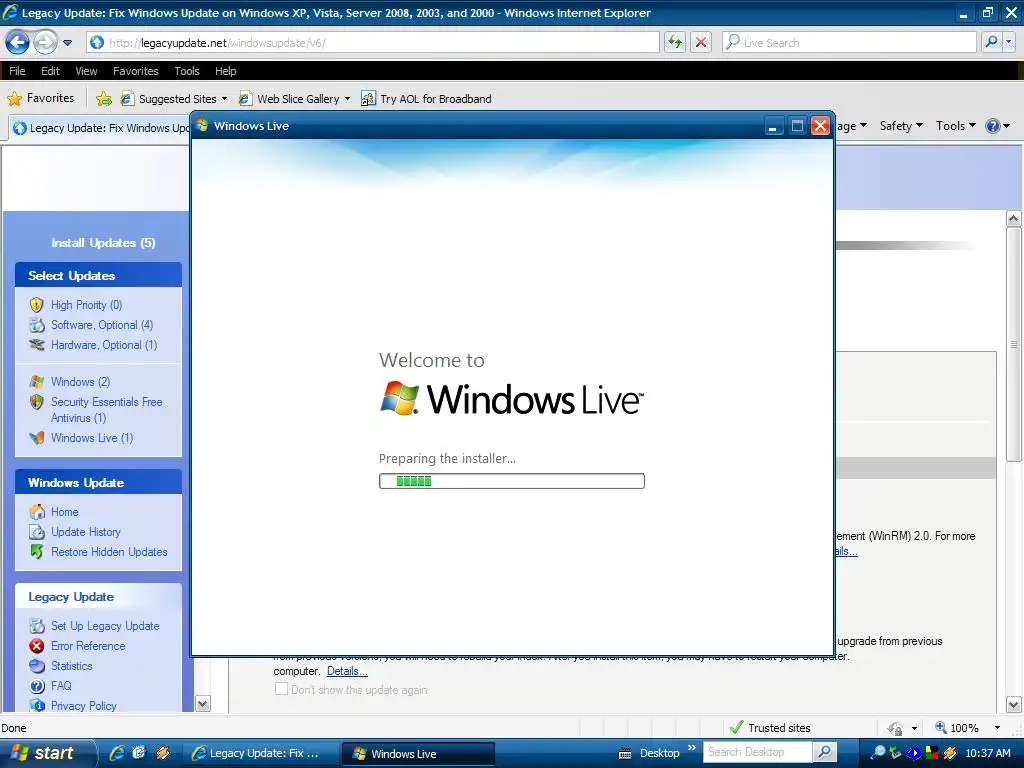1024x768 pixels.
Task: Open search provider dropdown arrow
Action: [1009, 42]
